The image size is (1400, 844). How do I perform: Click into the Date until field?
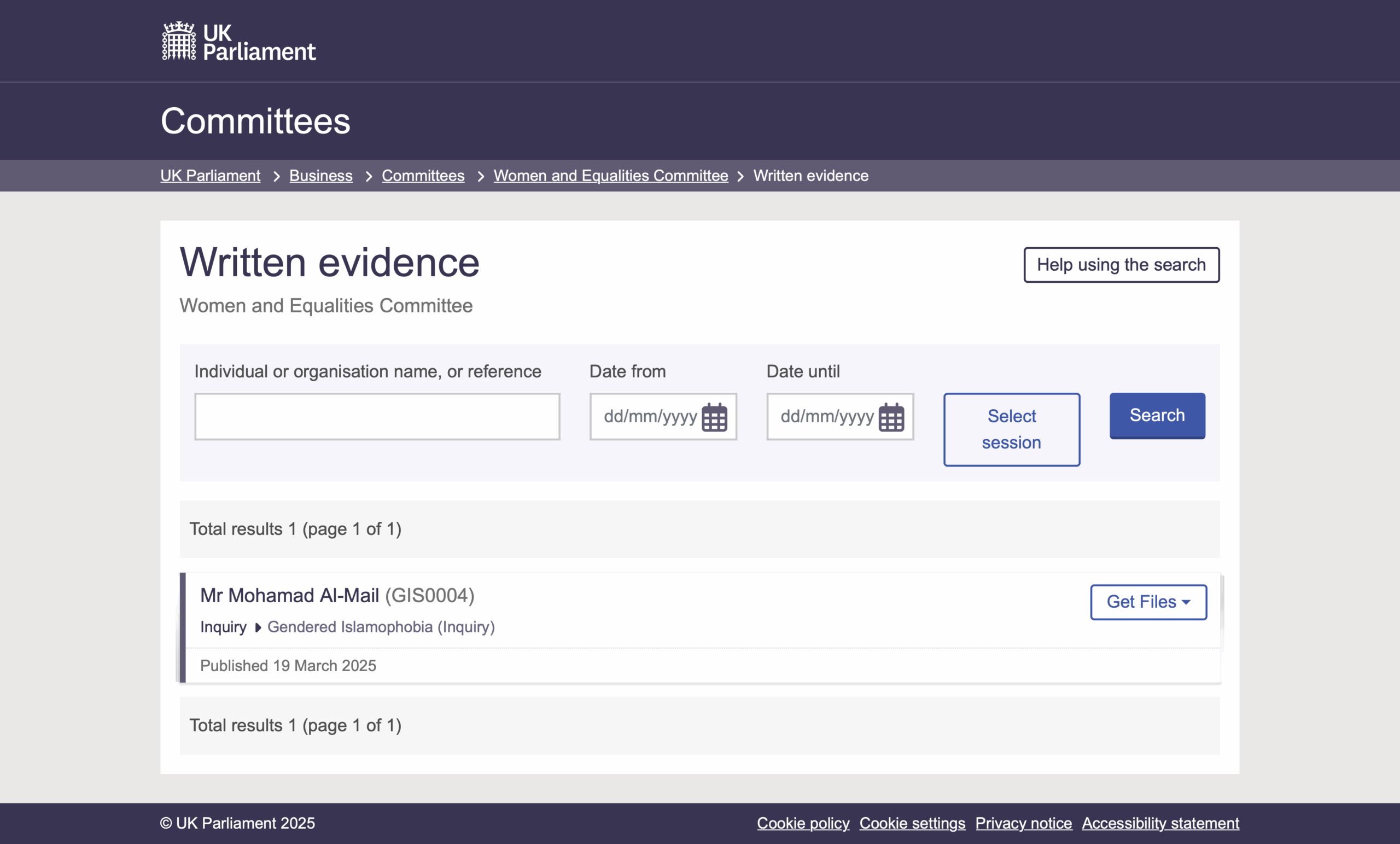pos(840,417)
